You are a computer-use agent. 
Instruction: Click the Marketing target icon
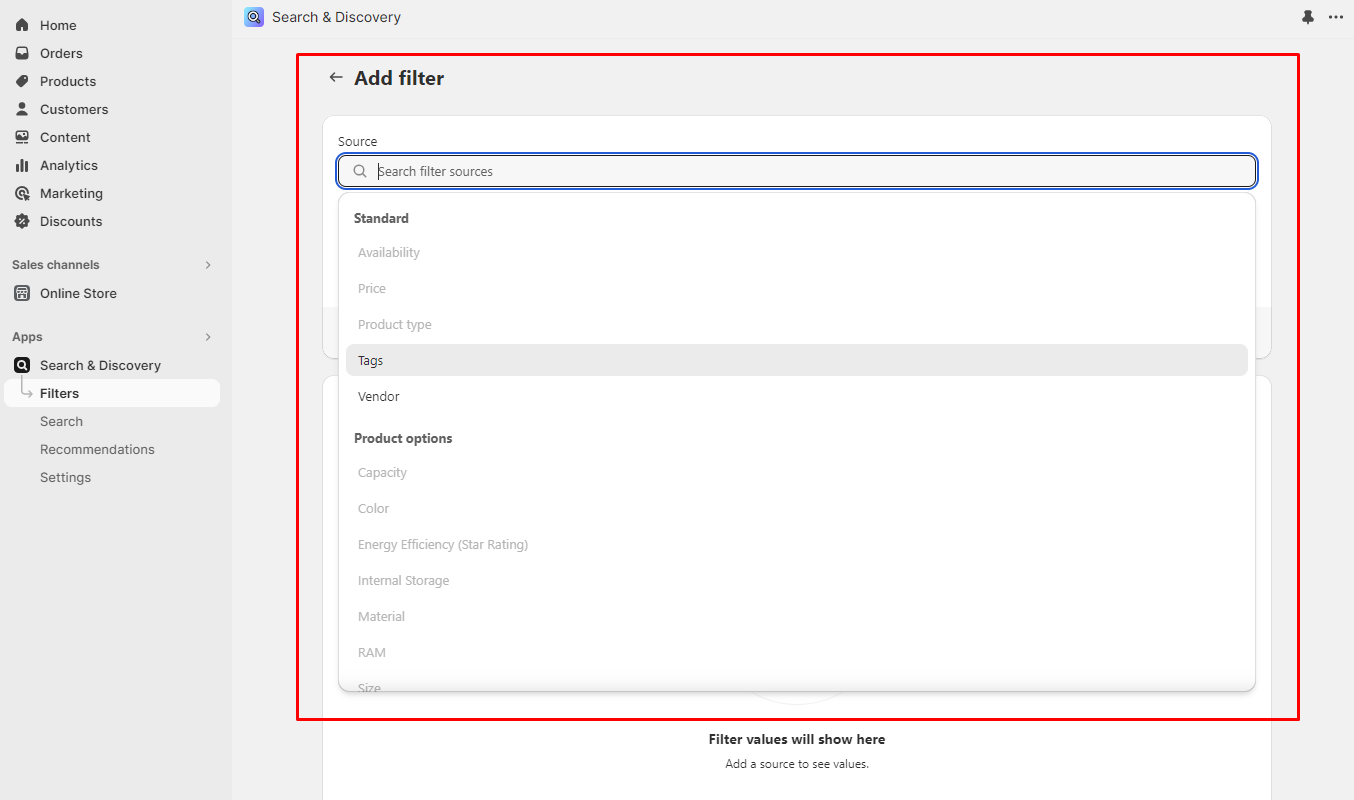(x=22, y=193)
